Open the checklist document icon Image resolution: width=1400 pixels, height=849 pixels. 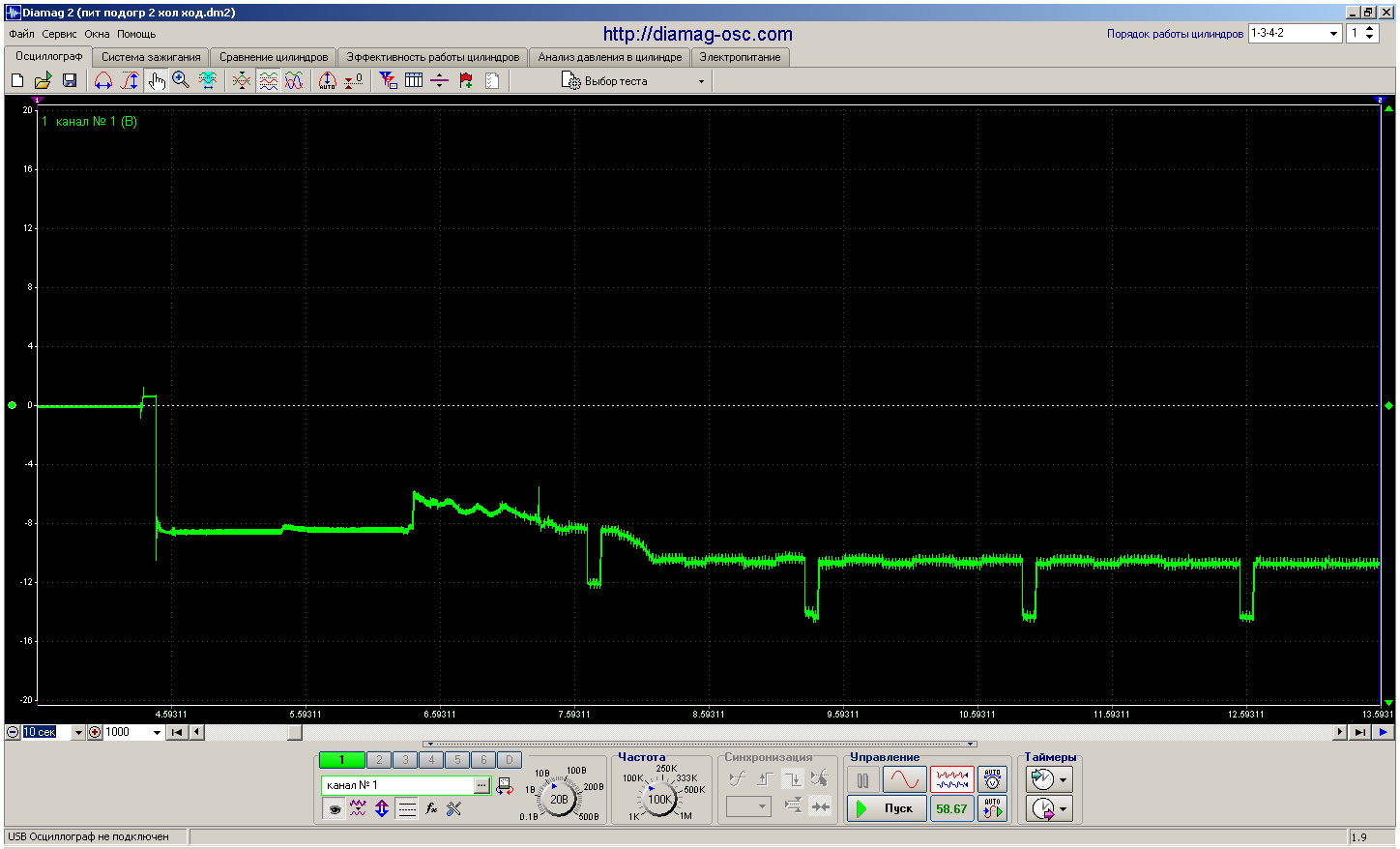click(x=492, y=81)
